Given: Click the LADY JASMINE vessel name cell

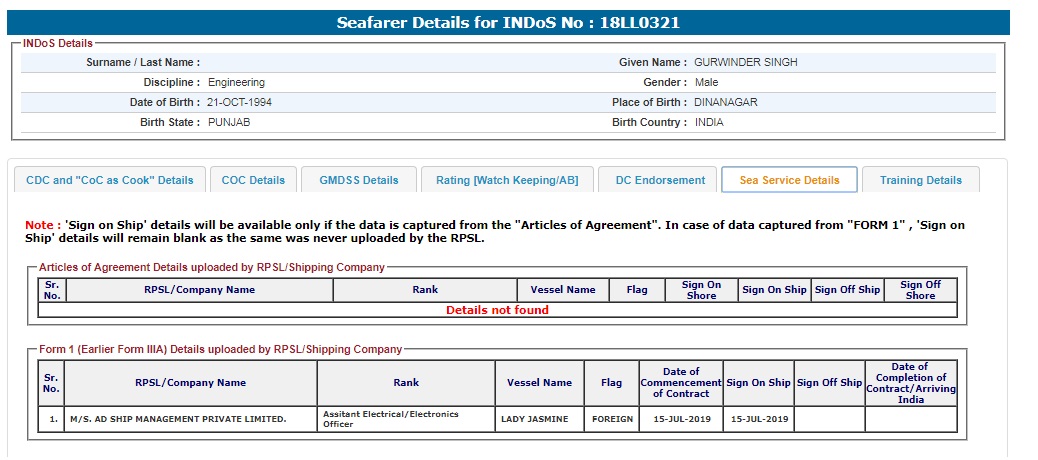Looking at the screenshot, I should 539,419.
